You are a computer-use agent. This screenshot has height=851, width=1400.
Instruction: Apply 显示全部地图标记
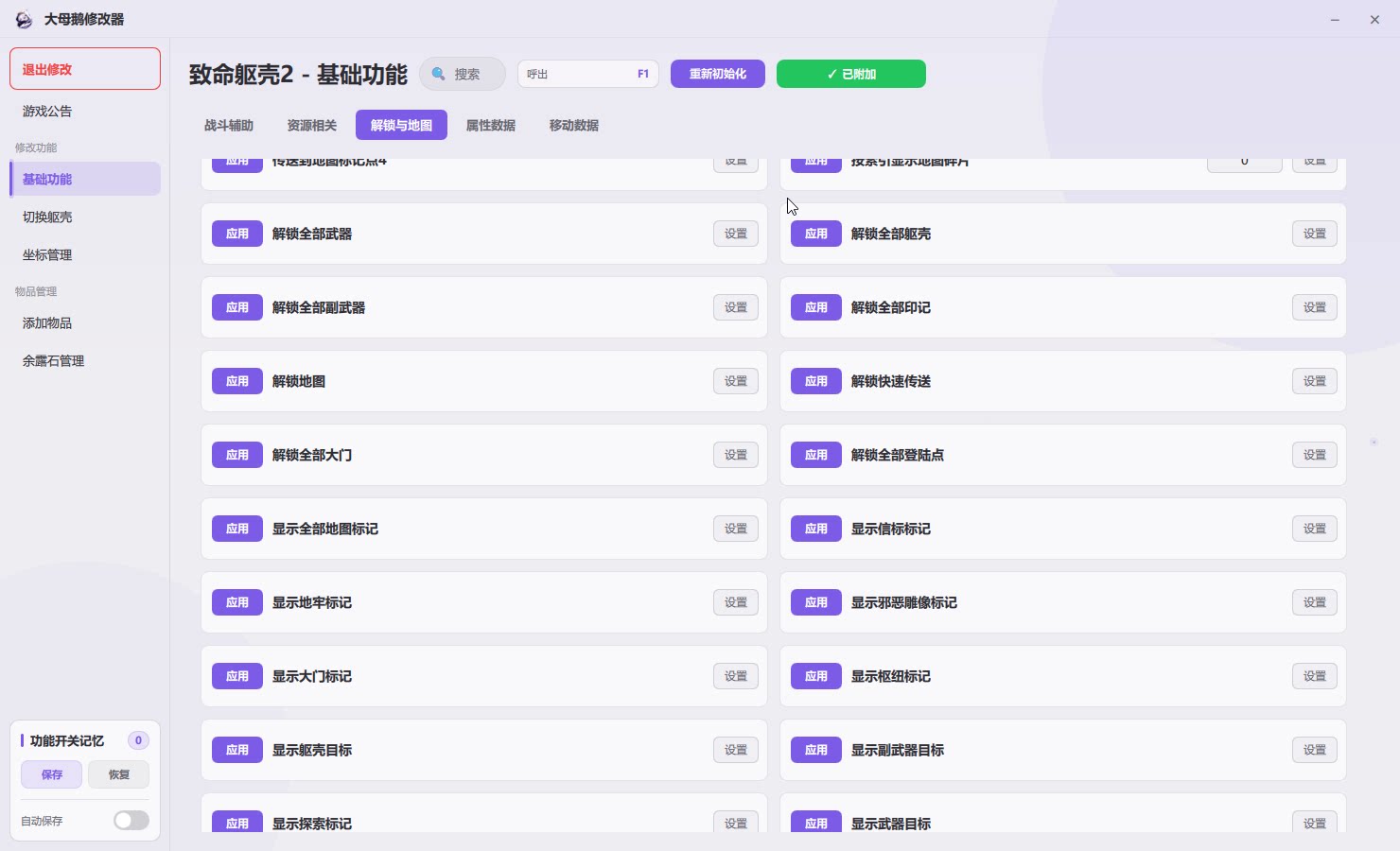click(237, 529)
